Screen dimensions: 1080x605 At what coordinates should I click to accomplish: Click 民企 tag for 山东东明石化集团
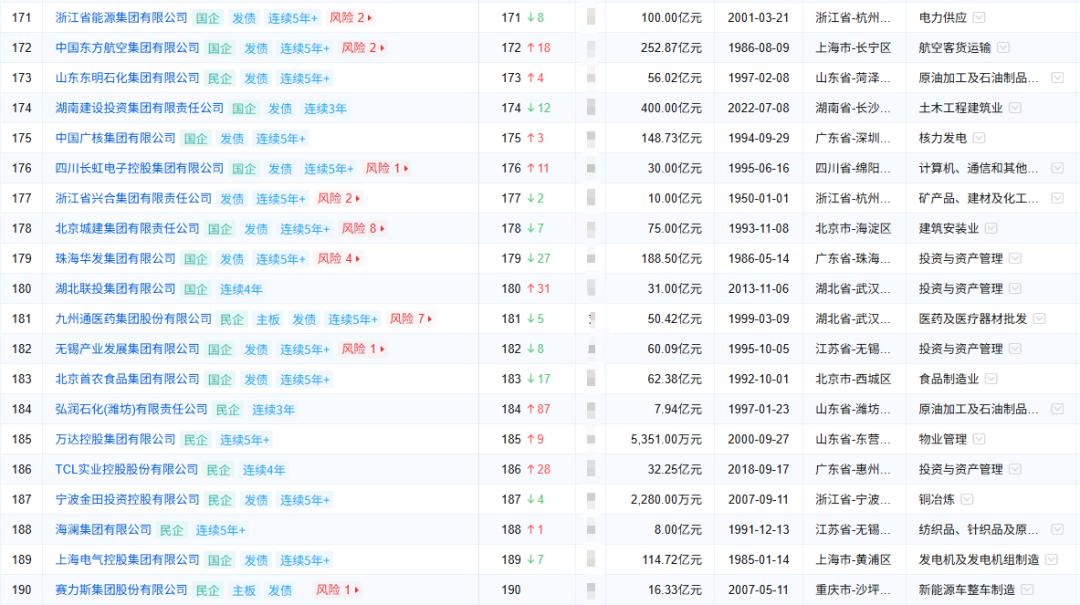pyautogui.click(x=220, y=78)
